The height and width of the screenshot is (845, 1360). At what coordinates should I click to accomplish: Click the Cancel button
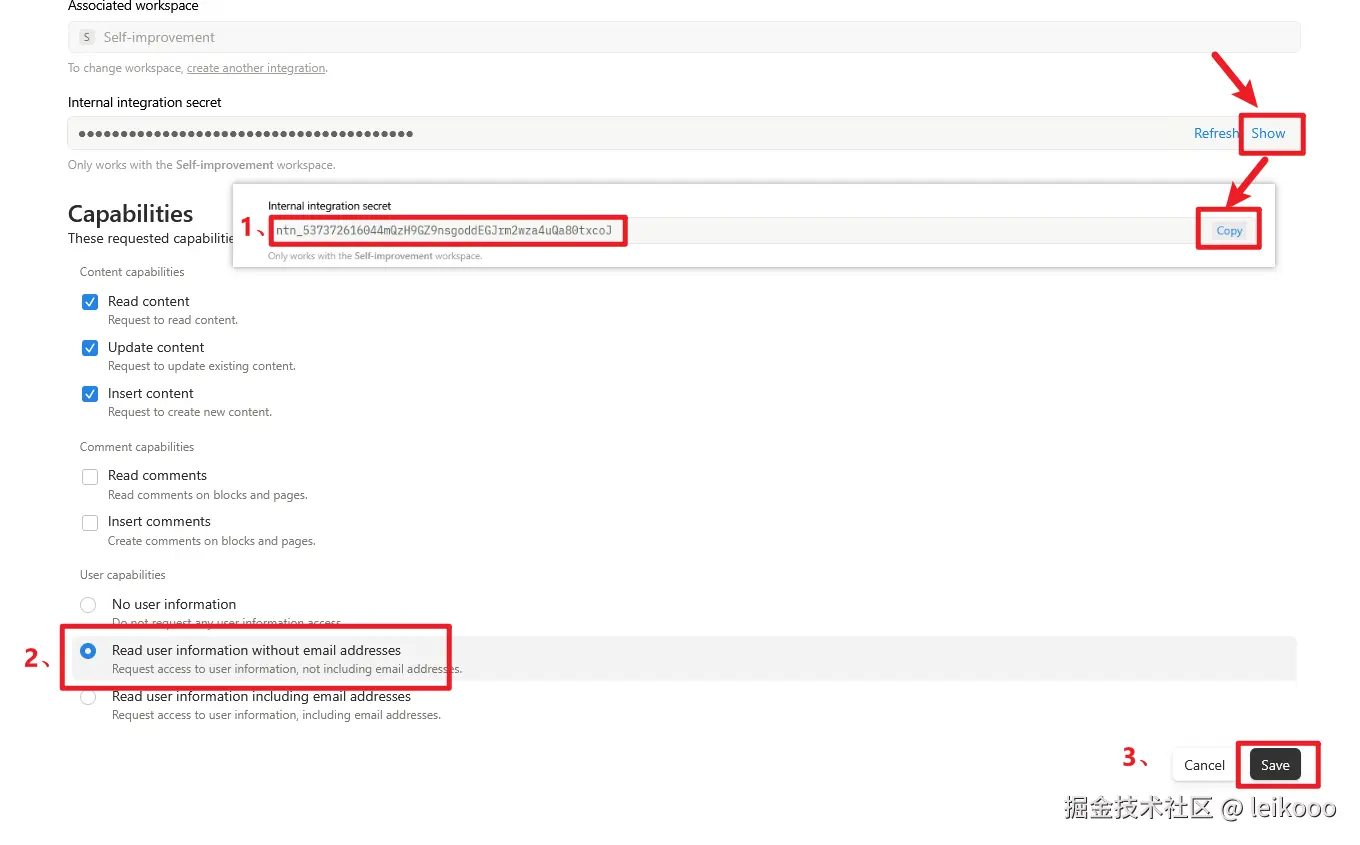click(1204, 765)
